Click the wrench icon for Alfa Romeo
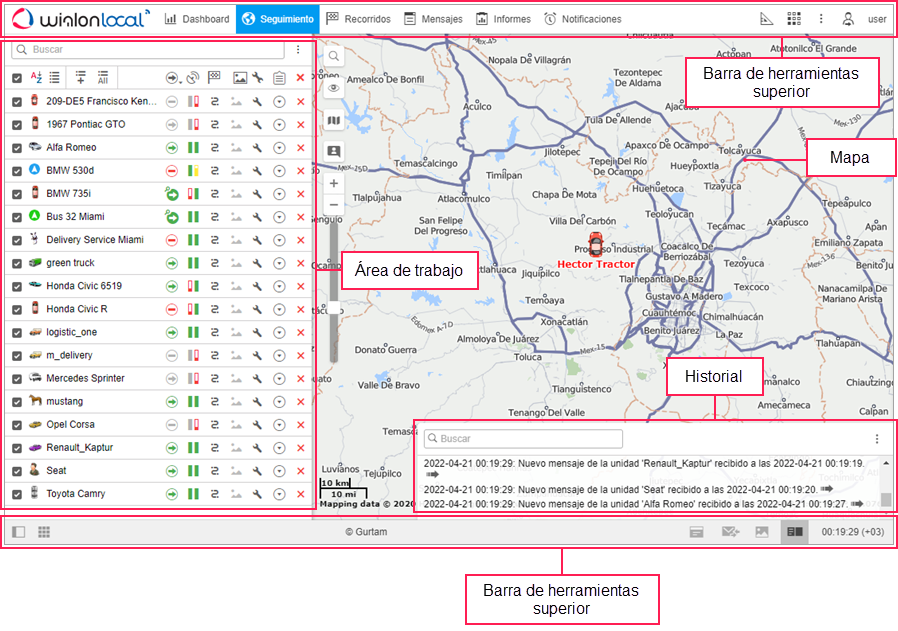Image resolution: width=898 pixels, height=631 pixels. pyautogui.click(x=258, y=147)
